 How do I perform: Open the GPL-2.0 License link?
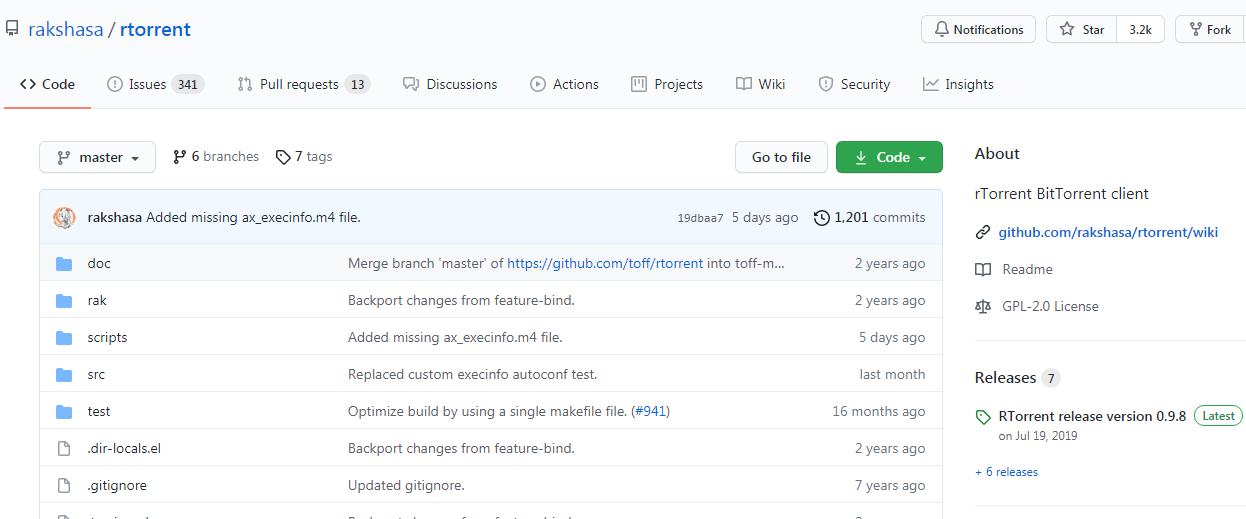click(1050, 306)
